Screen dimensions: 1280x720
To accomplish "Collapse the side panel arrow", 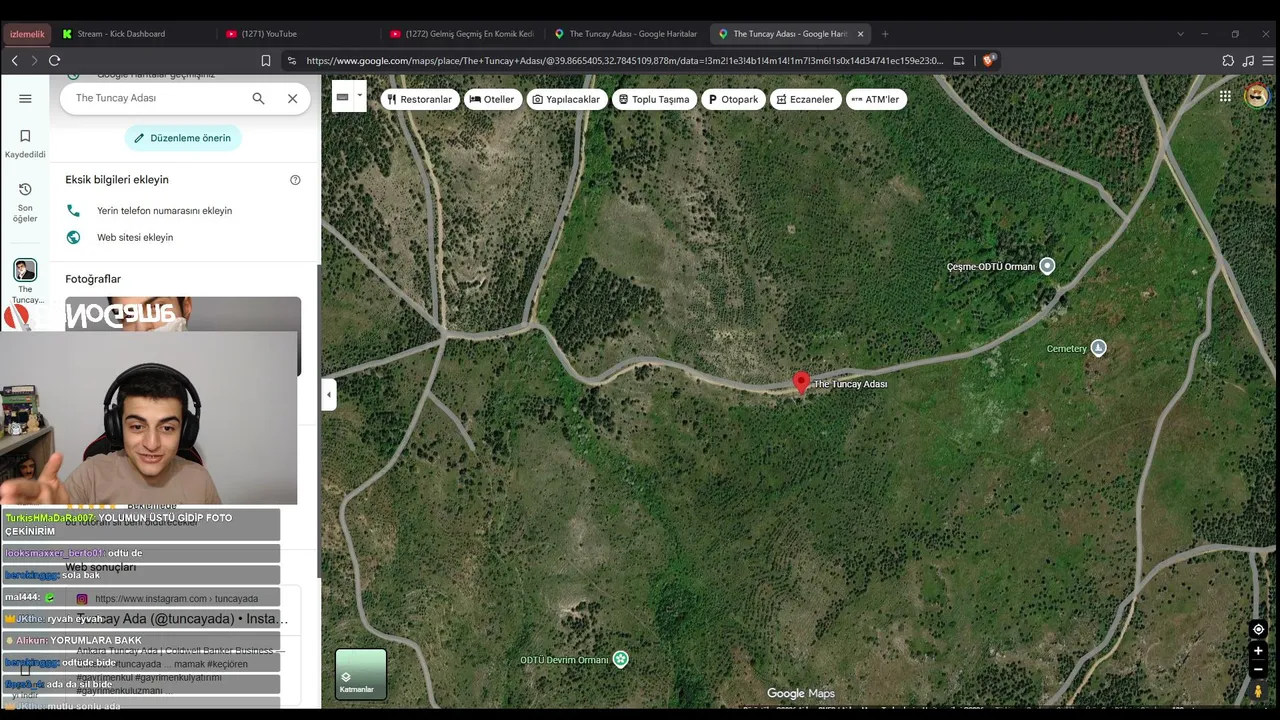I will click(328, 395).
